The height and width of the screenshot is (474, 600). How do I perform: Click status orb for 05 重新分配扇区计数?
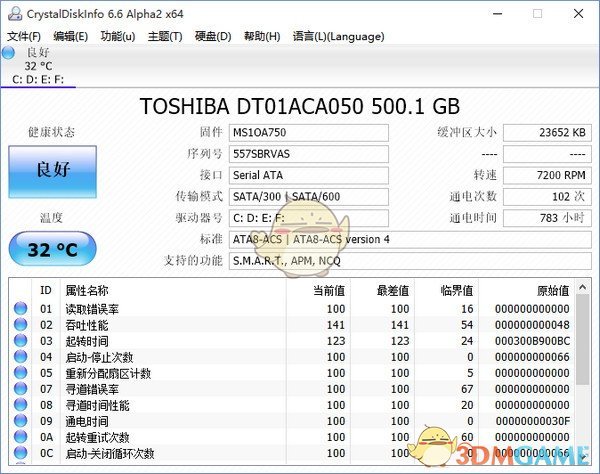tap(21, 373)
